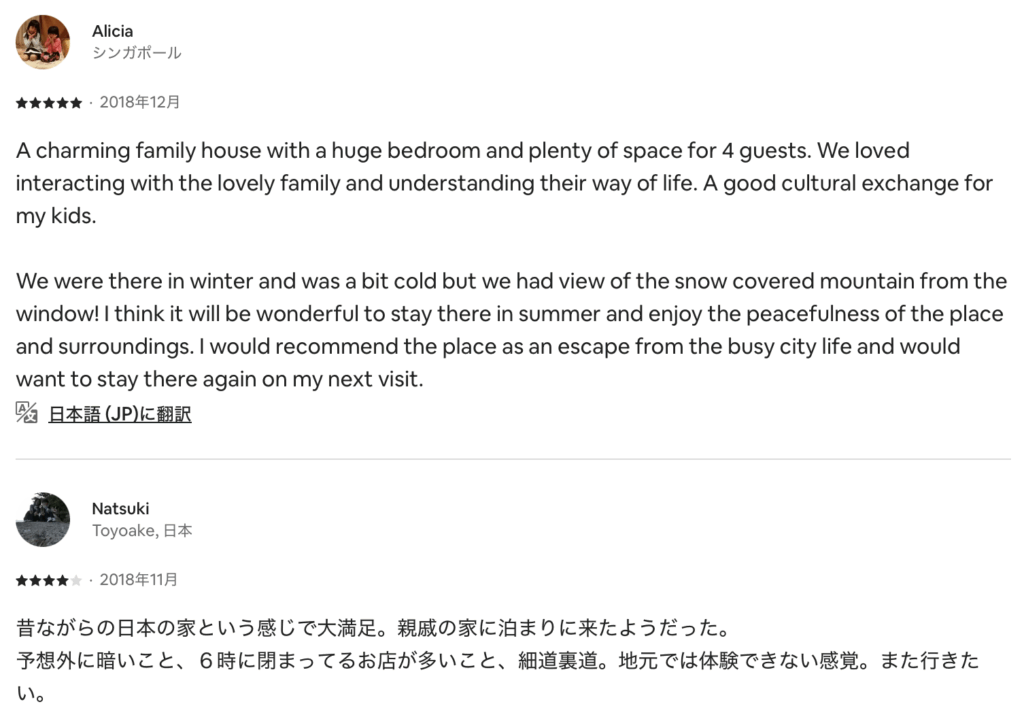
Task: Click Alicia's profile photo
Action: [x=43, y=42]
